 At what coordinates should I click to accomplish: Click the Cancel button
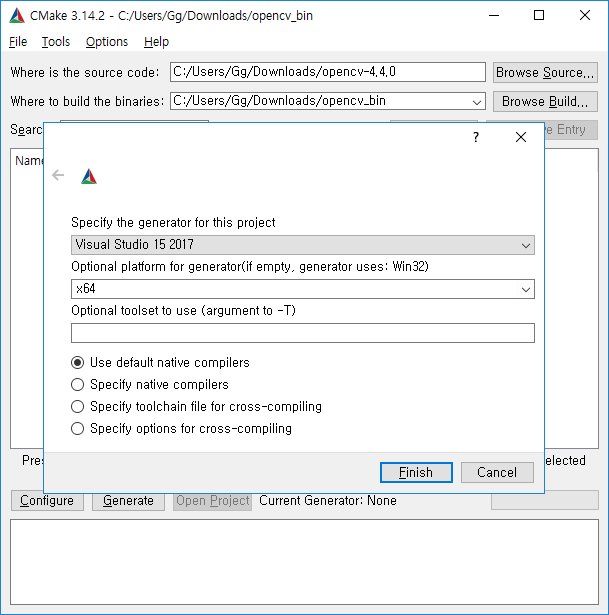click(497, 472)
